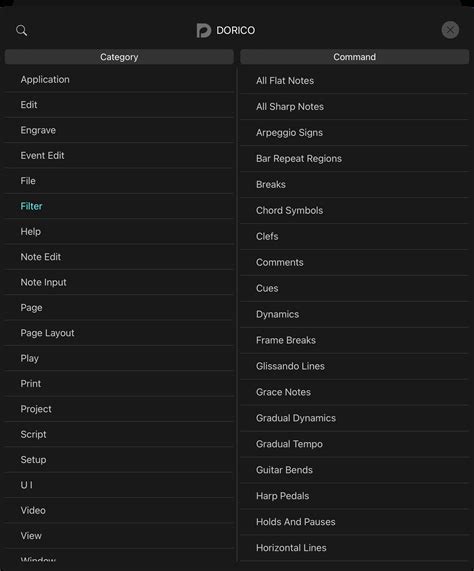Select the Horizontal Lines command

tap(355, 548)
